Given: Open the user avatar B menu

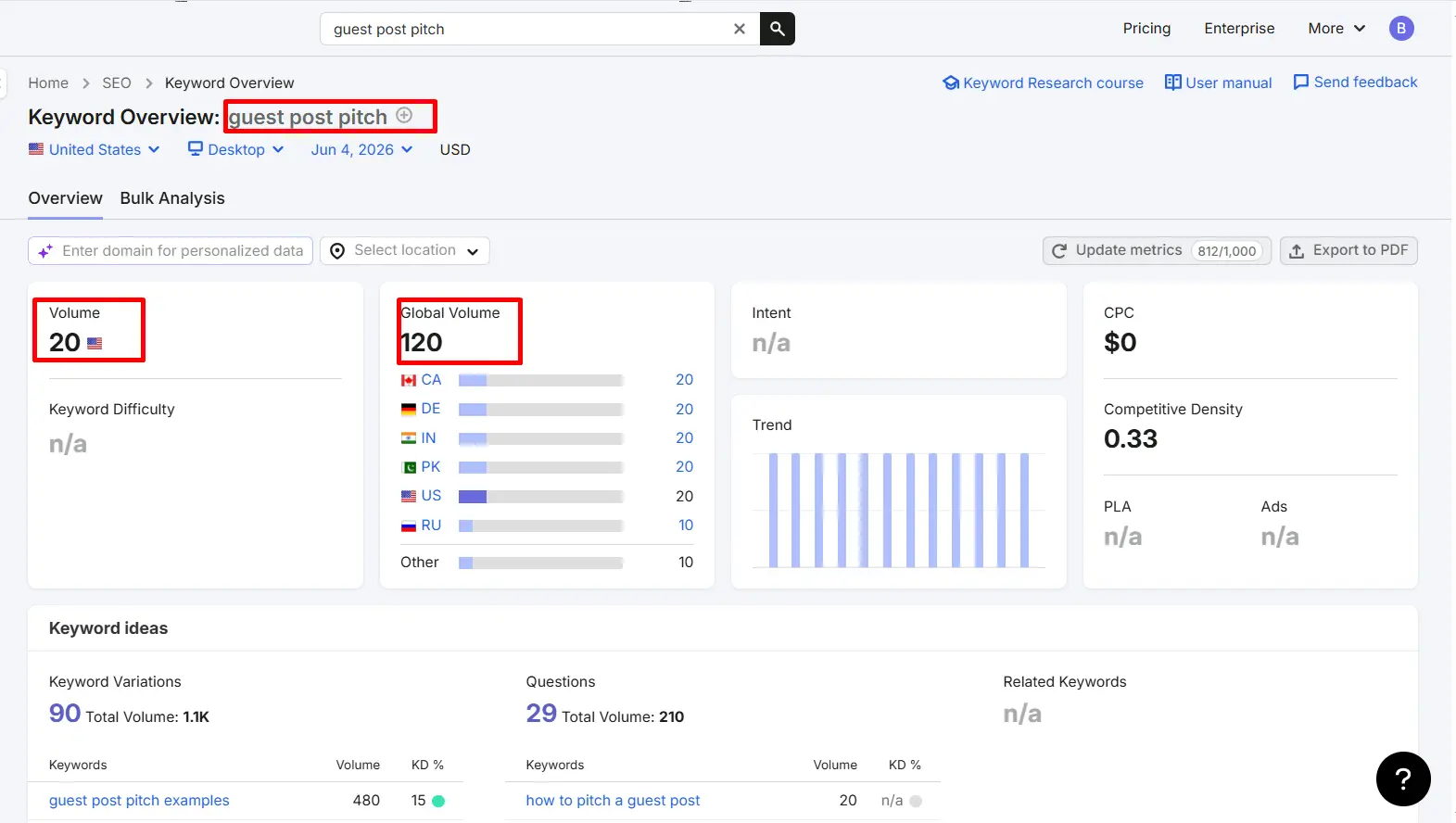Looking at the screenshot, I should point(1401,29).
